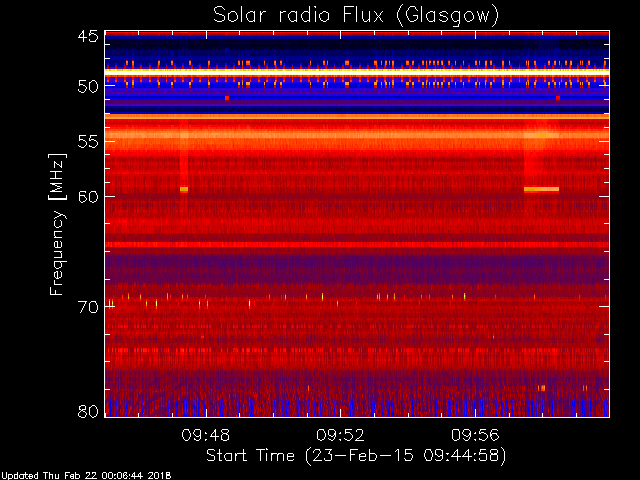Screen dimensions: 640x480
Task: Click the short yellow 60 MHz burst before 09:48
Action: click(x=184, y=189)
